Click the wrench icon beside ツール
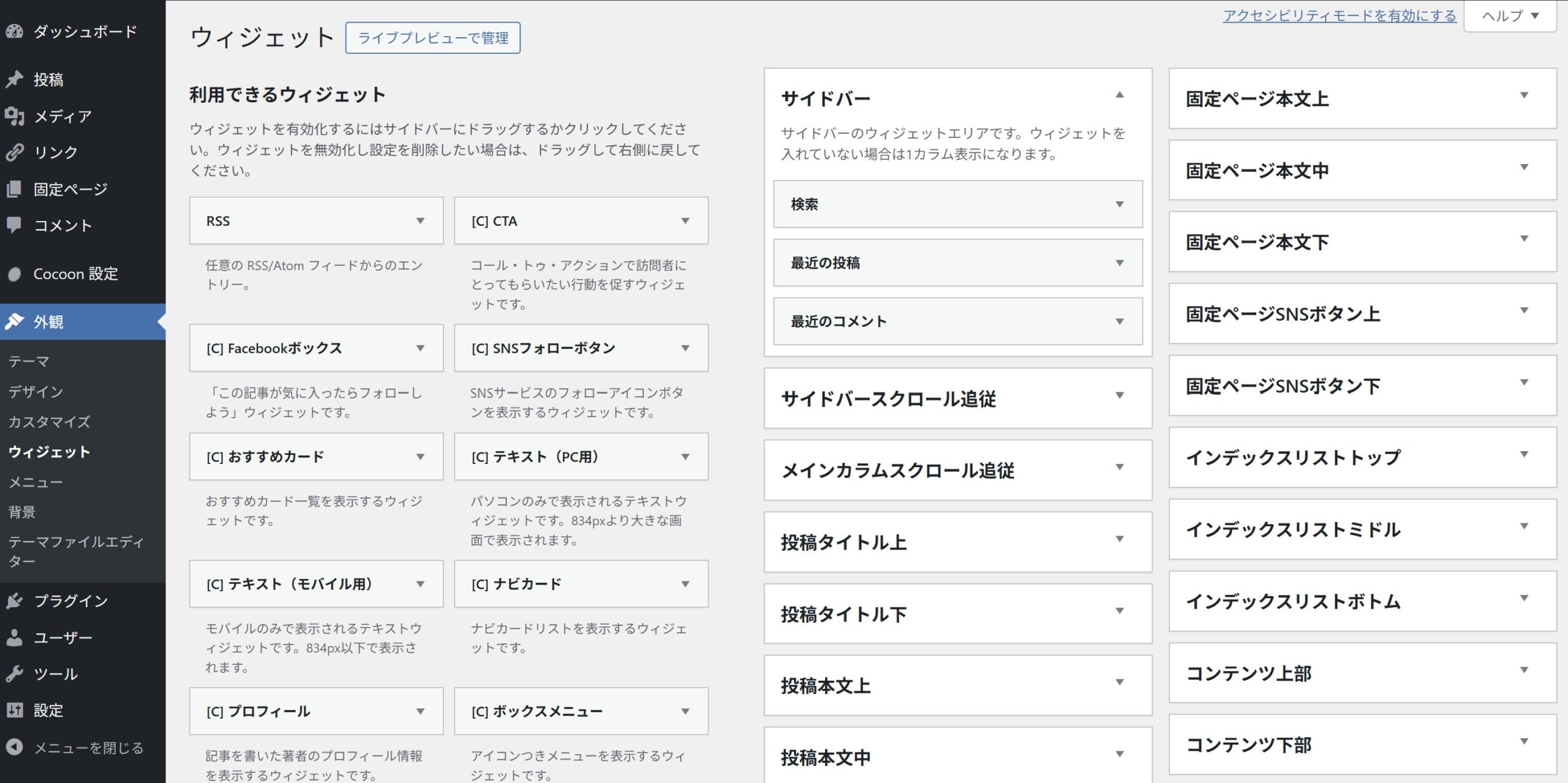This screenshot has width=1568, height=783. [x=15, y=673]
